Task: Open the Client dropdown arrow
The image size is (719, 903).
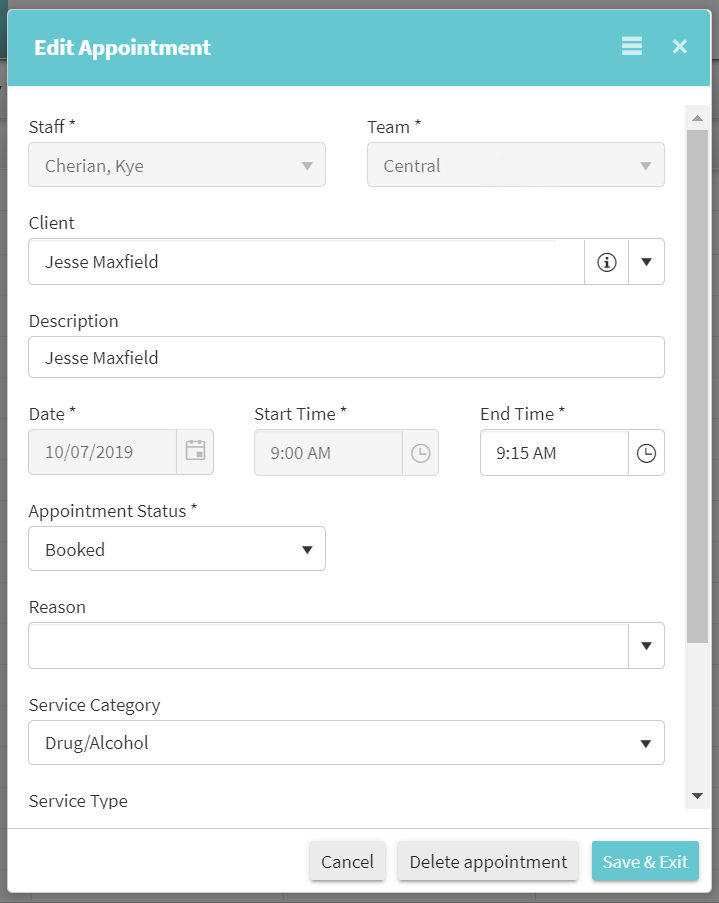Action: tap(646, 262)
